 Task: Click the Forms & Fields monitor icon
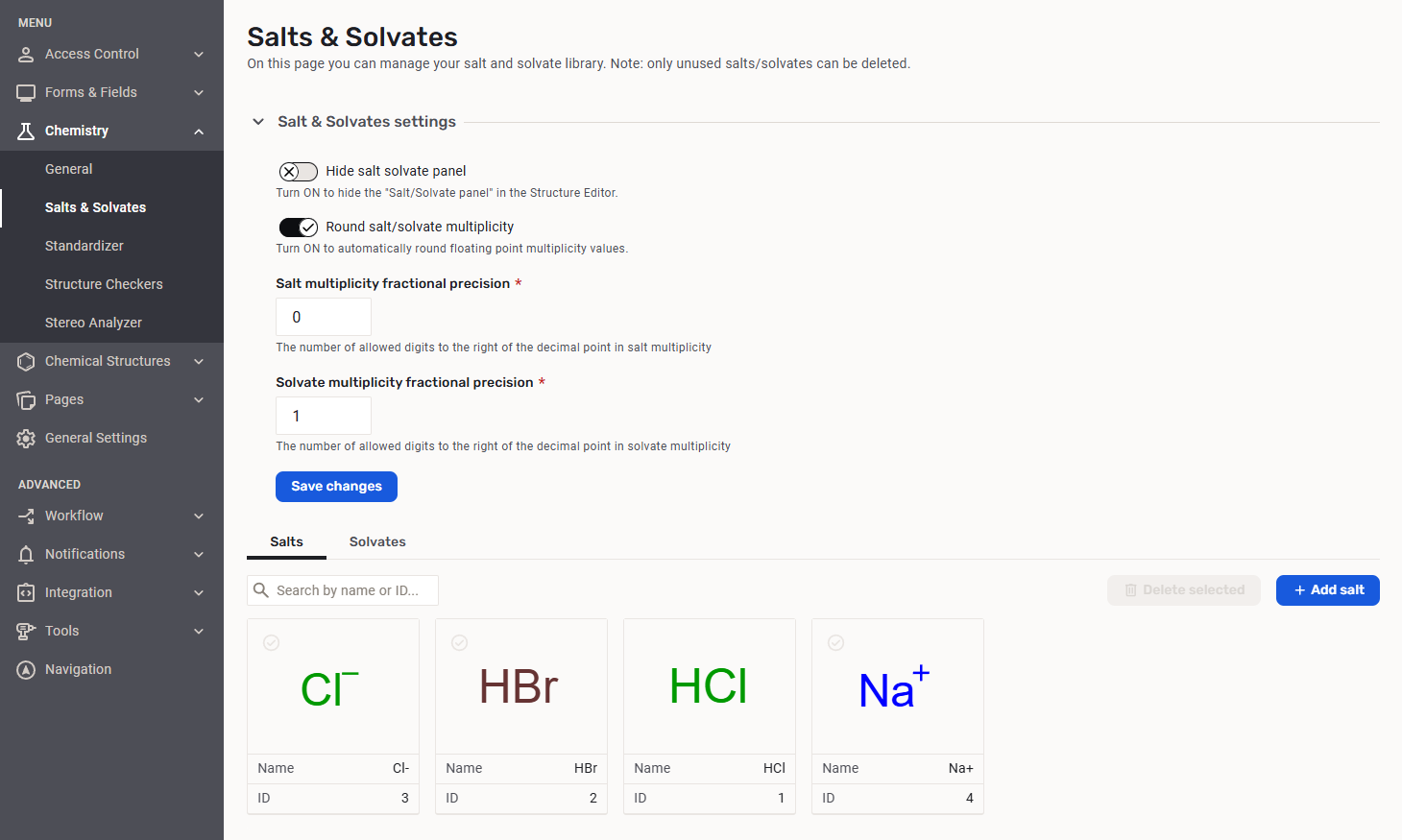(26, 93)
